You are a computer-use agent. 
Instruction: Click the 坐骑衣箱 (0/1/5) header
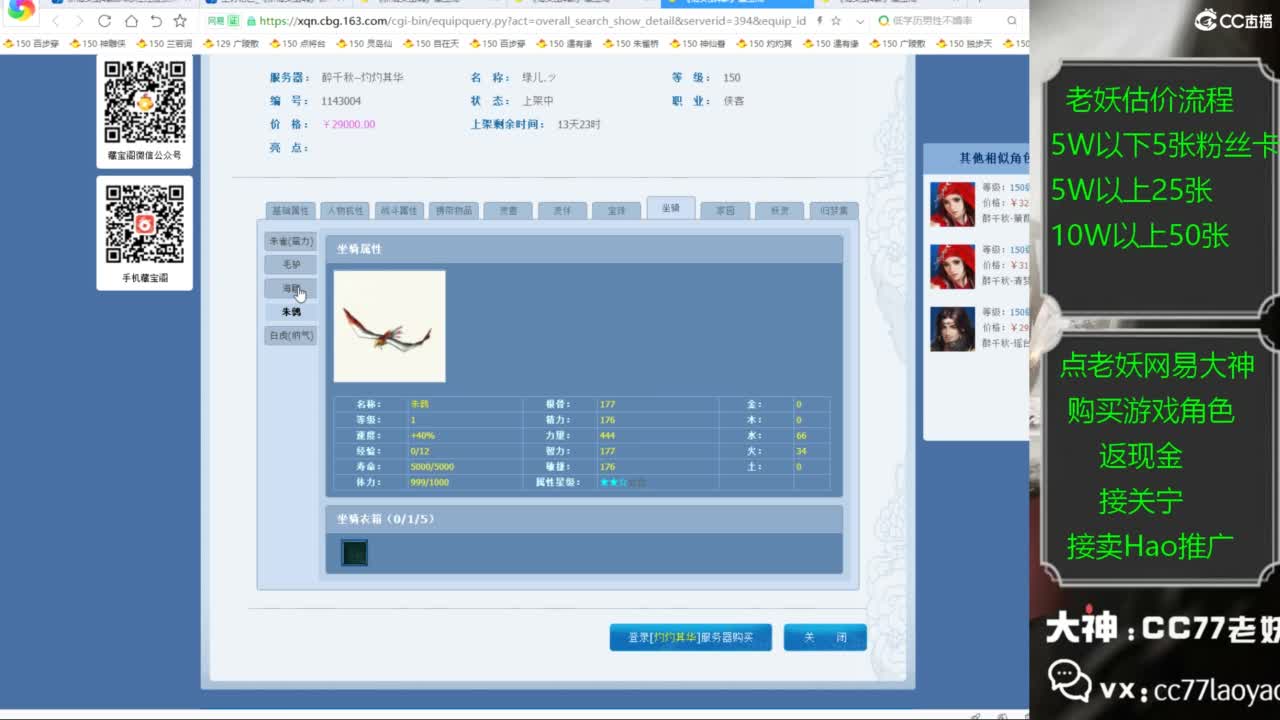click(584, 519)
